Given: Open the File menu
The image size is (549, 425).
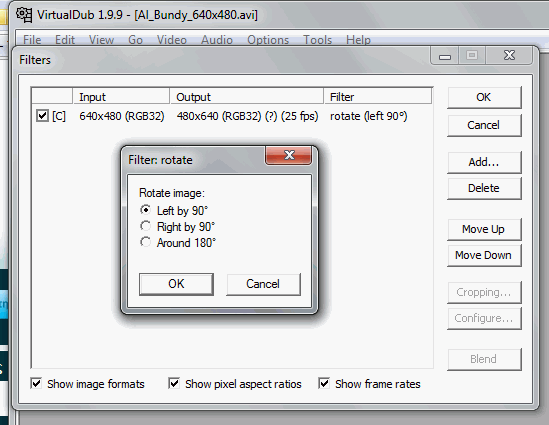Looking at the screenshot, I should 32,40.
